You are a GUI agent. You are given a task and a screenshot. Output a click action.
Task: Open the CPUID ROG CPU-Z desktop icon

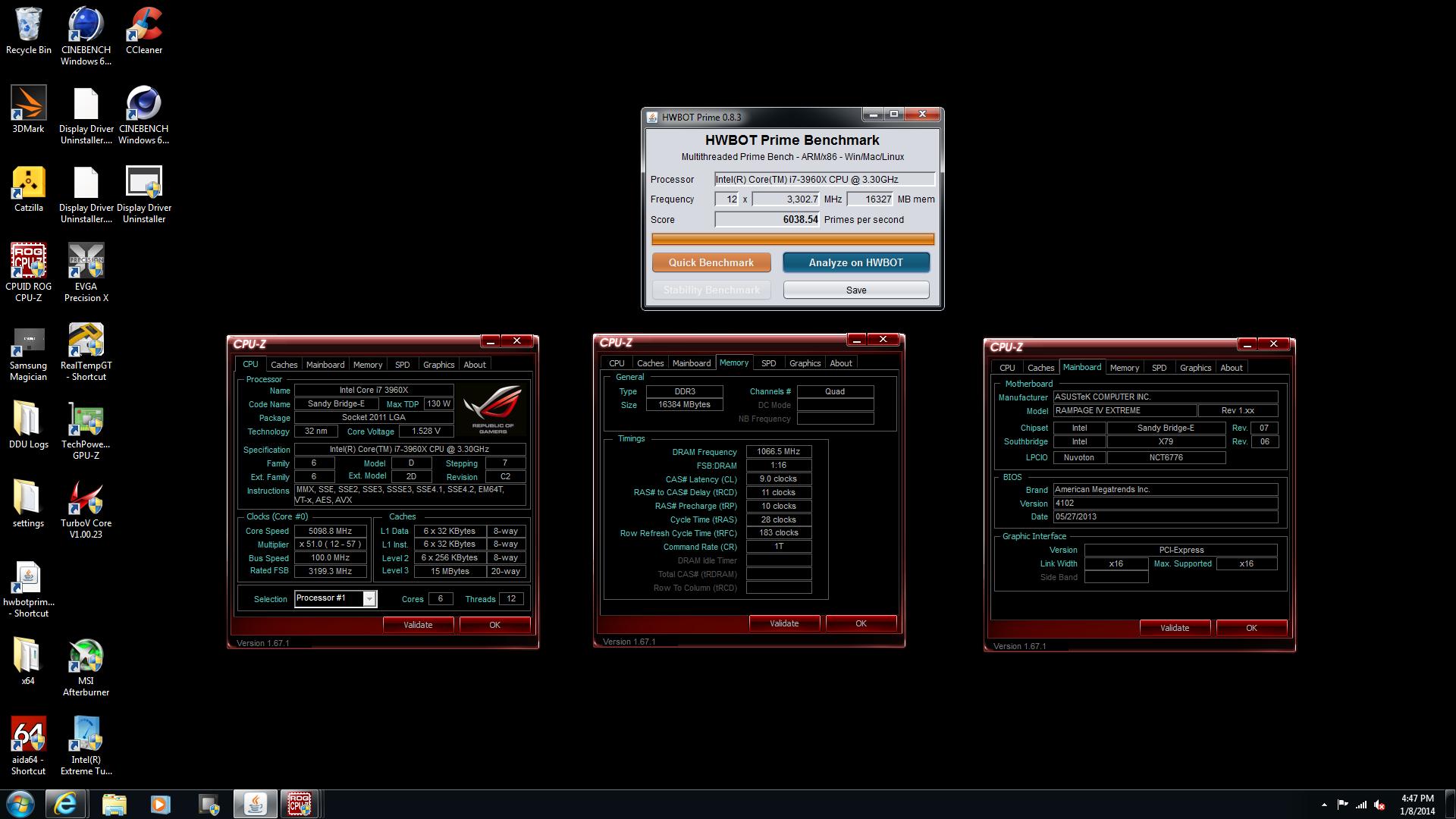coord(28,272)
